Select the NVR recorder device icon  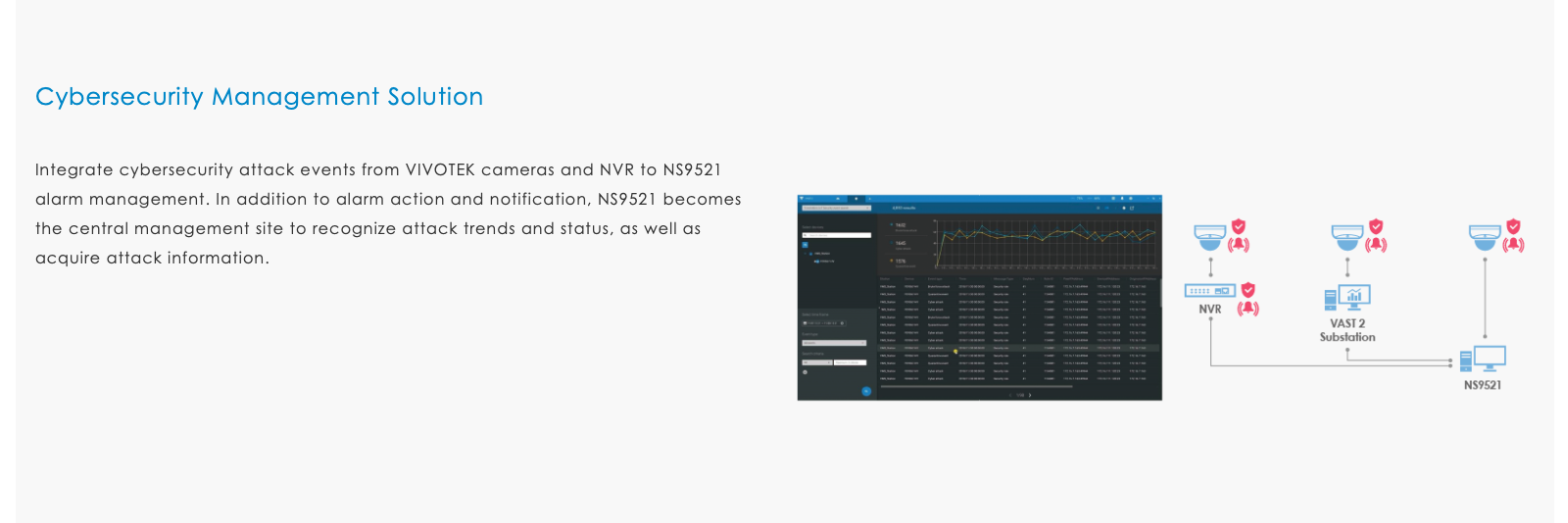coord(1209,291)
